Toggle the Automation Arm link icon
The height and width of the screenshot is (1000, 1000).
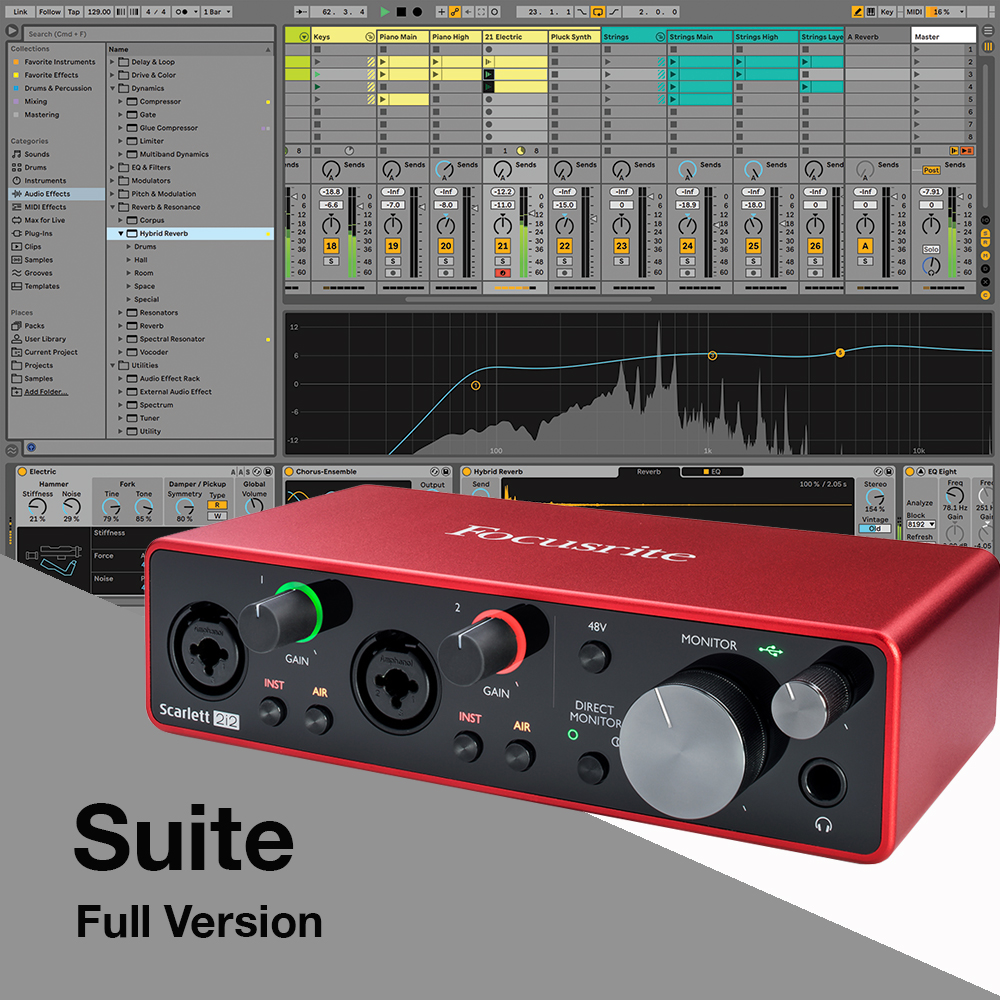455,11
